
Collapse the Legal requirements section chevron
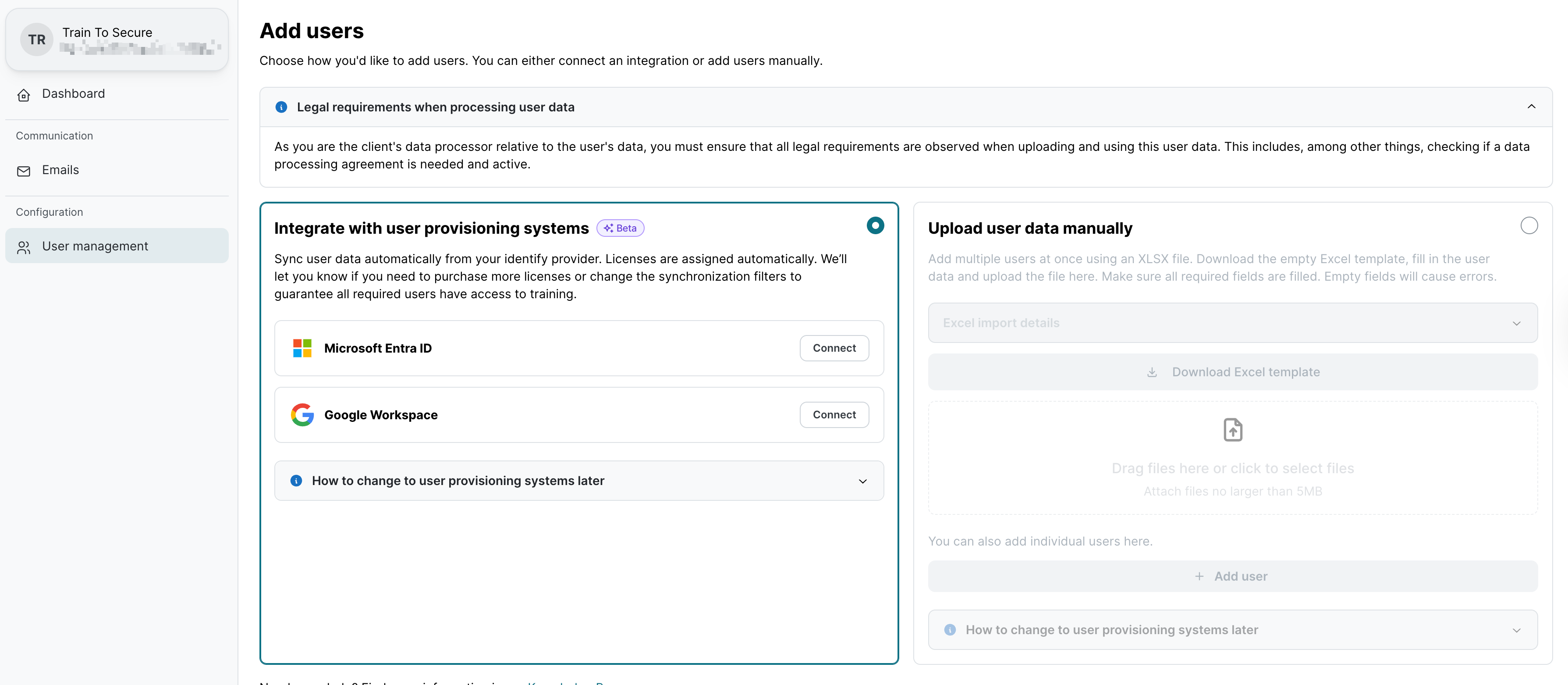1531,107
